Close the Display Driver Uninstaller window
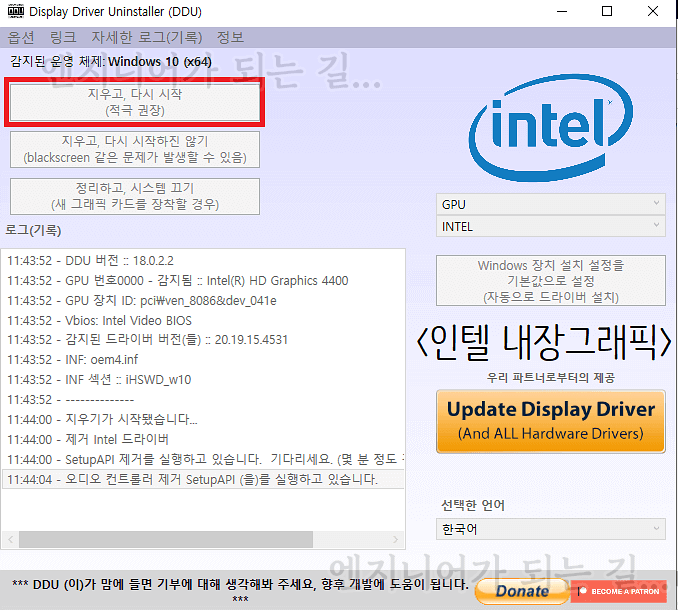This screenshot has width=678, height=610. (653, 11)
